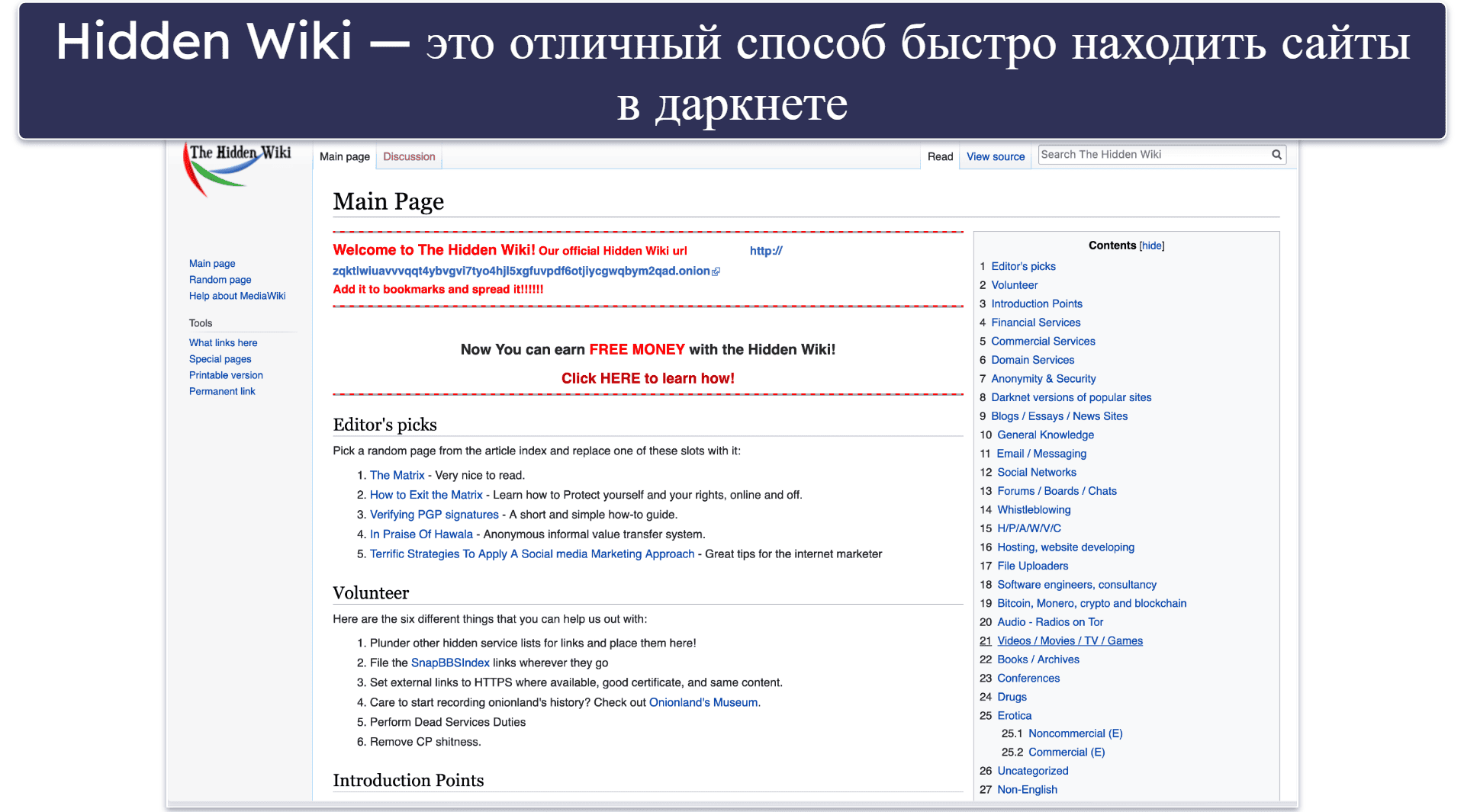Hide the Contents box

tap(1152, 246)
